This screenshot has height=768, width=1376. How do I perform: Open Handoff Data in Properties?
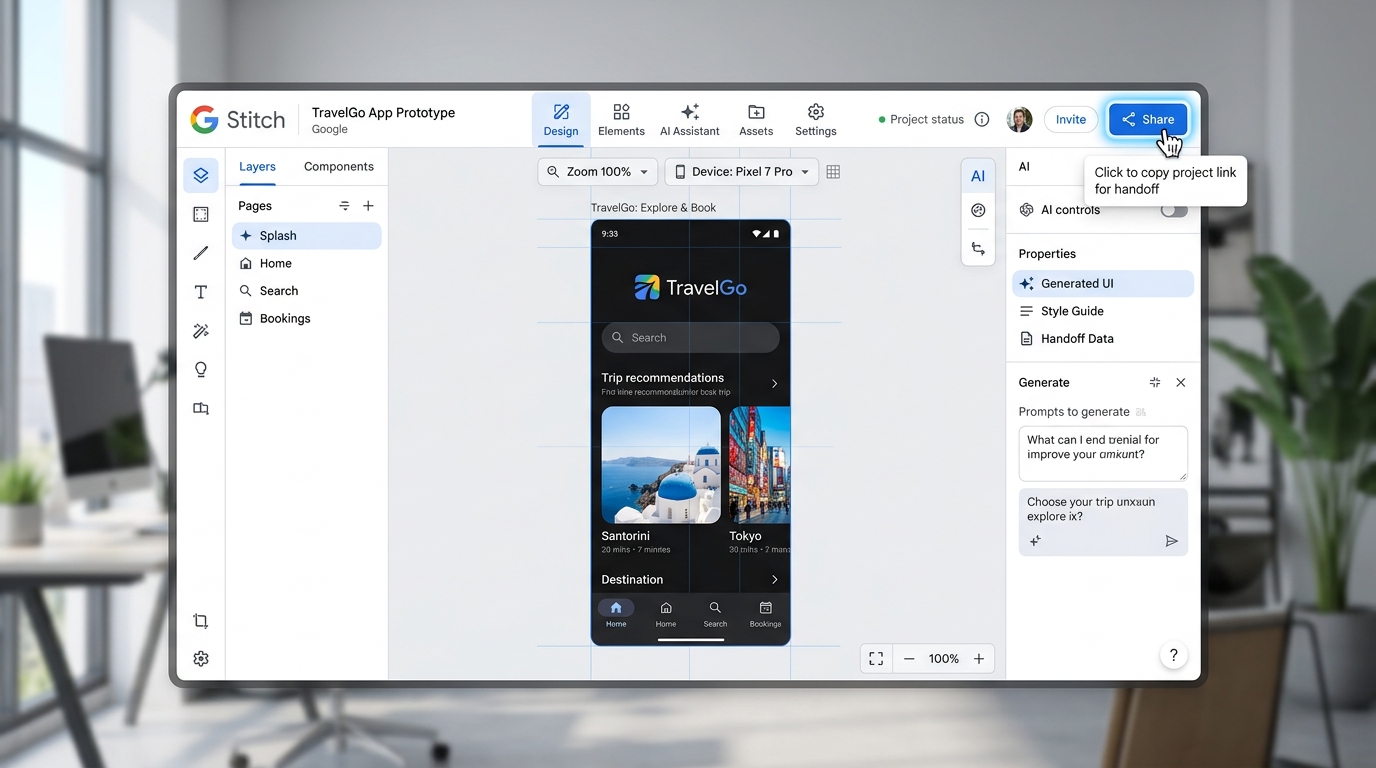click(1103, 339)
